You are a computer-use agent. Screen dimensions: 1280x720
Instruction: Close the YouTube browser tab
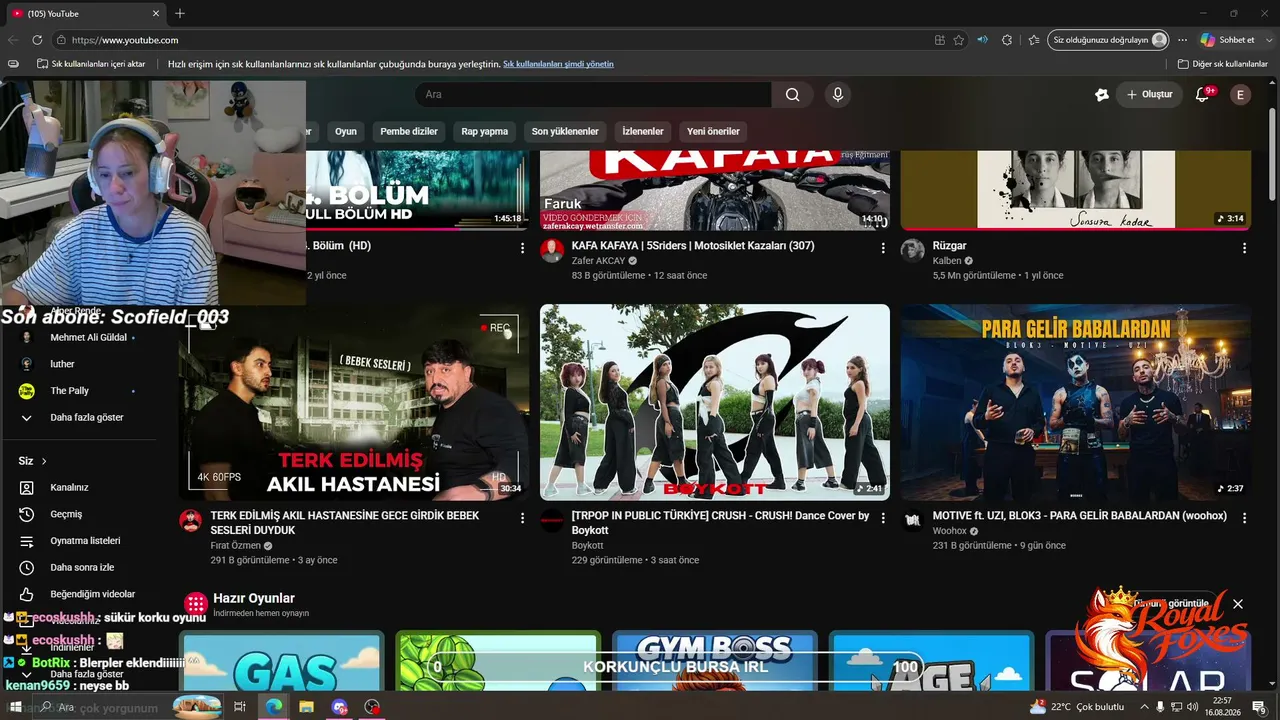tap(156, 14)
